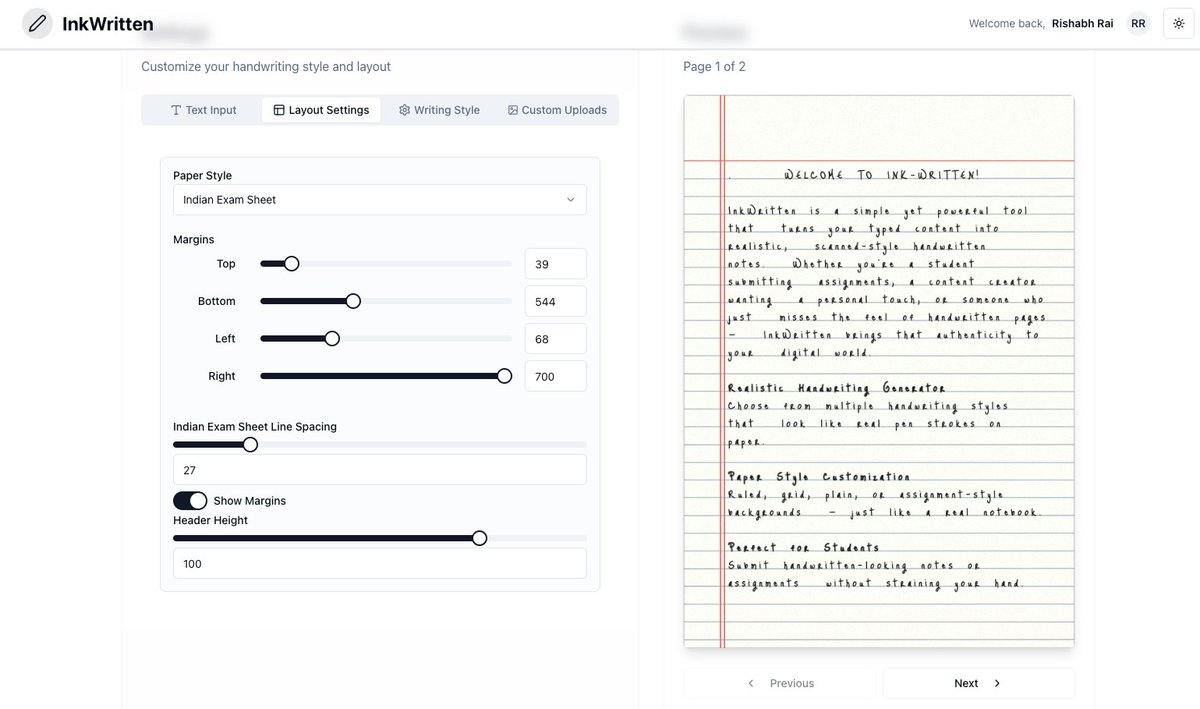The width and height of the screenshot is (1200, 709).
Task: Adjust the Right margin slider
Action: pyautogui.click(x=504, y=376)
